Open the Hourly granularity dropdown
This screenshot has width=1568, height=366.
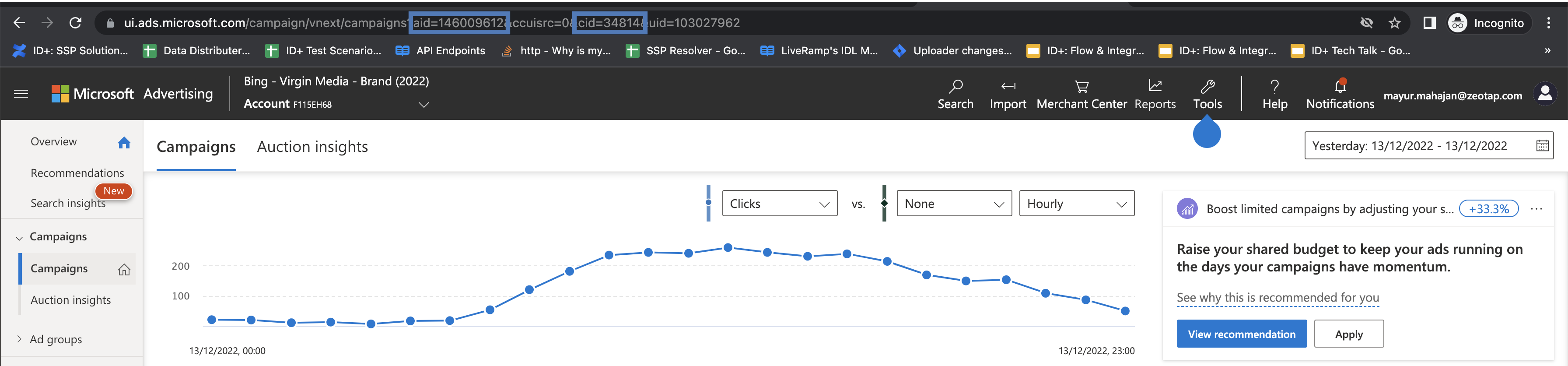pyautogui.click(x=1076, y=204)
